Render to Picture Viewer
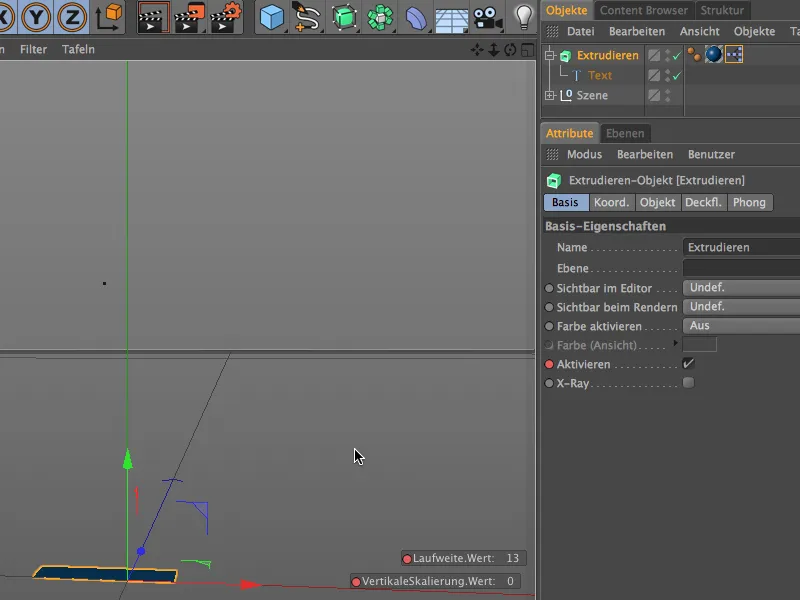Screen dimensions: 800x600 pyautogui.click(x=189, y=17)
